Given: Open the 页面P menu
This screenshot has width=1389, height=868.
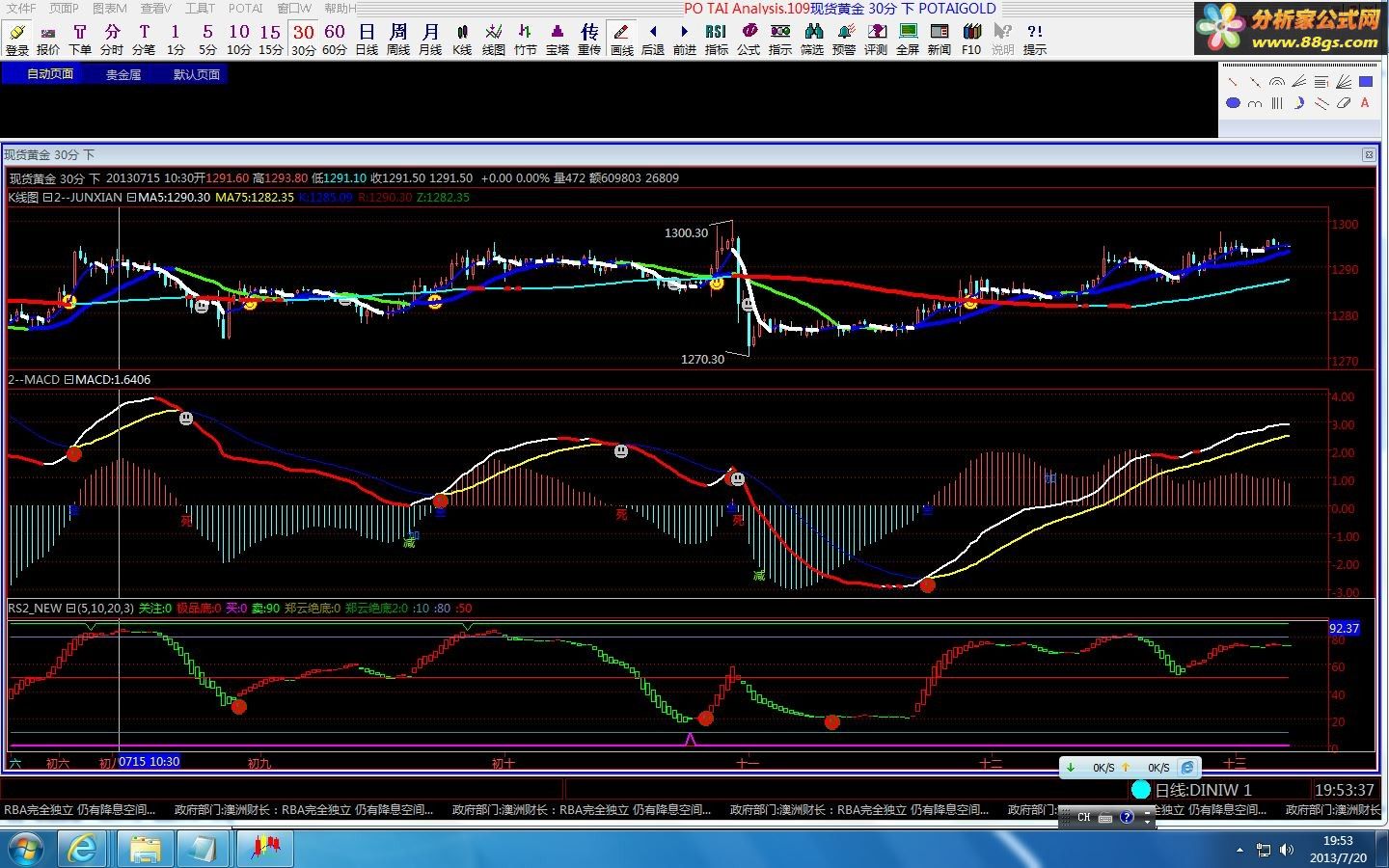Looking at the screenshot, I should 64,9.
